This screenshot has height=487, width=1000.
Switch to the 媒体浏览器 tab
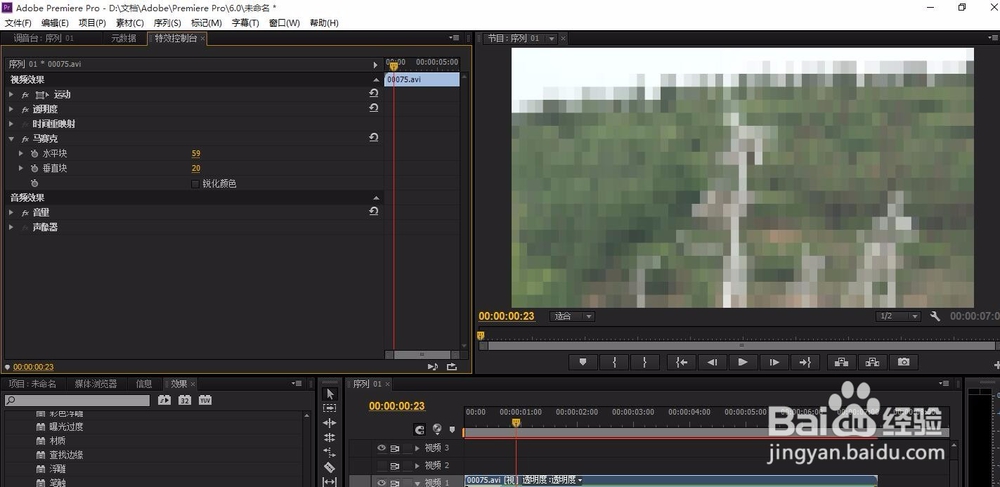(x=96, y=384)
